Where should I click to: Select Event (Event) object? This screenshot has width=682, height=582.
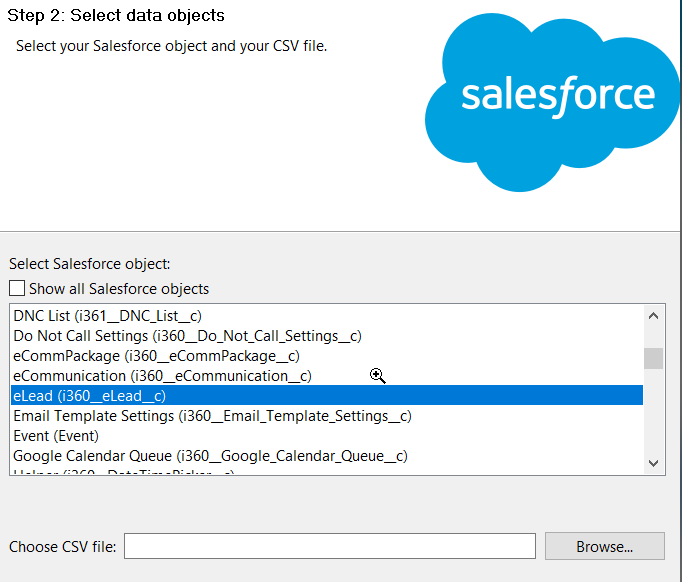[327, 436]
